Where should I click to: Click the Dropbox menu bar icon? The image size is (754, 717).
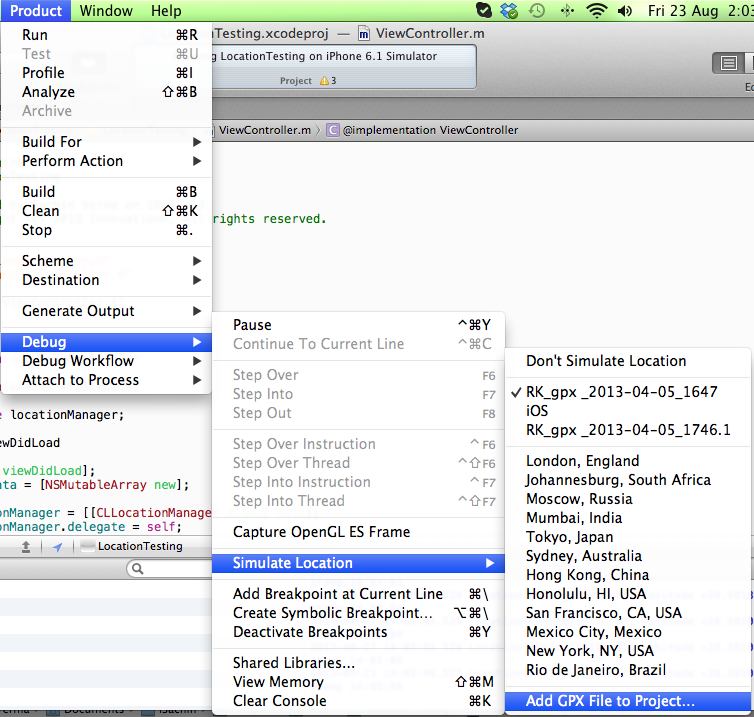[x=511, y=11]
